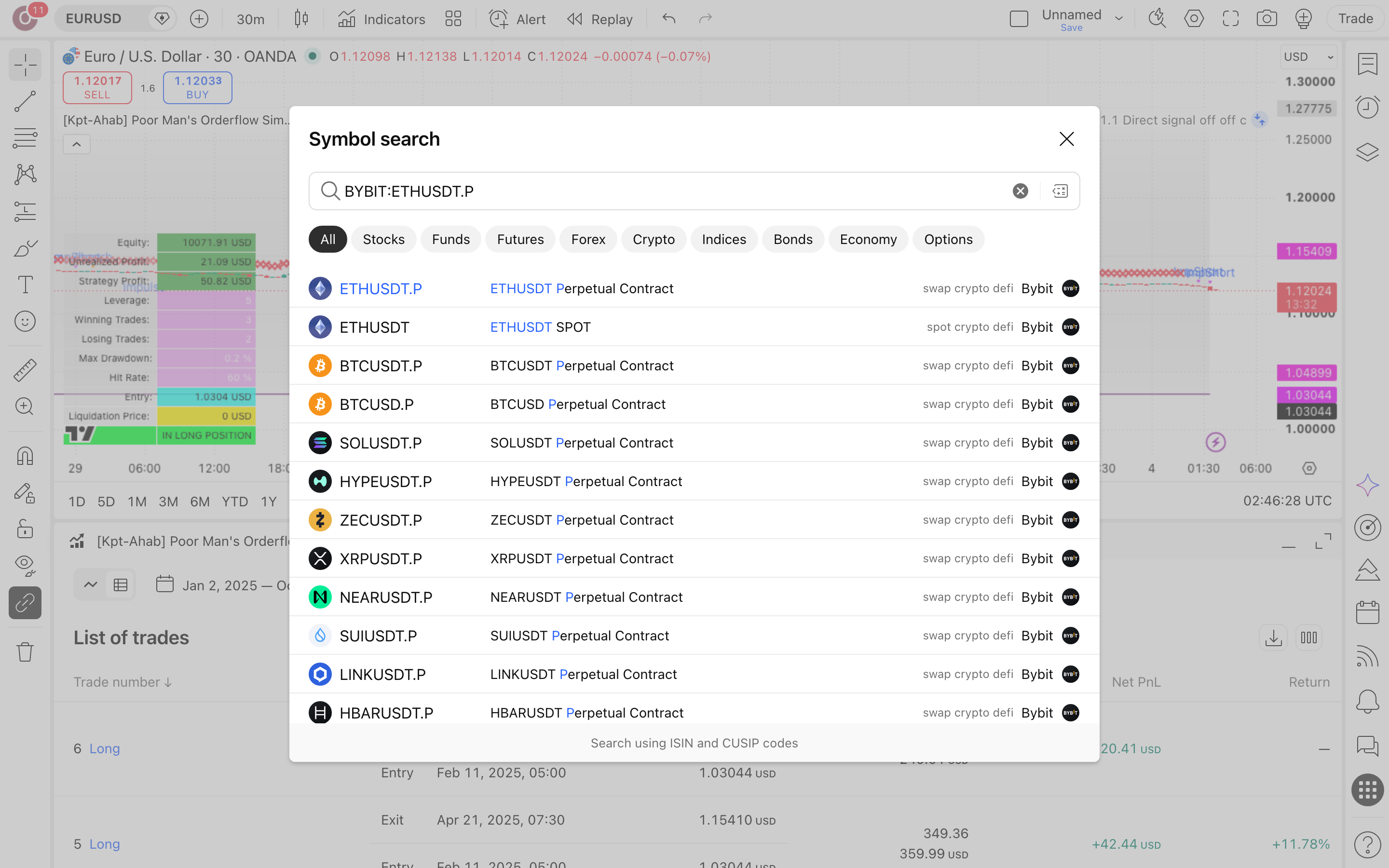The height and width of the screenshot is (868, 1389).
Task: Collapse the indicator legend chevron
Action: tap(76, 144)
